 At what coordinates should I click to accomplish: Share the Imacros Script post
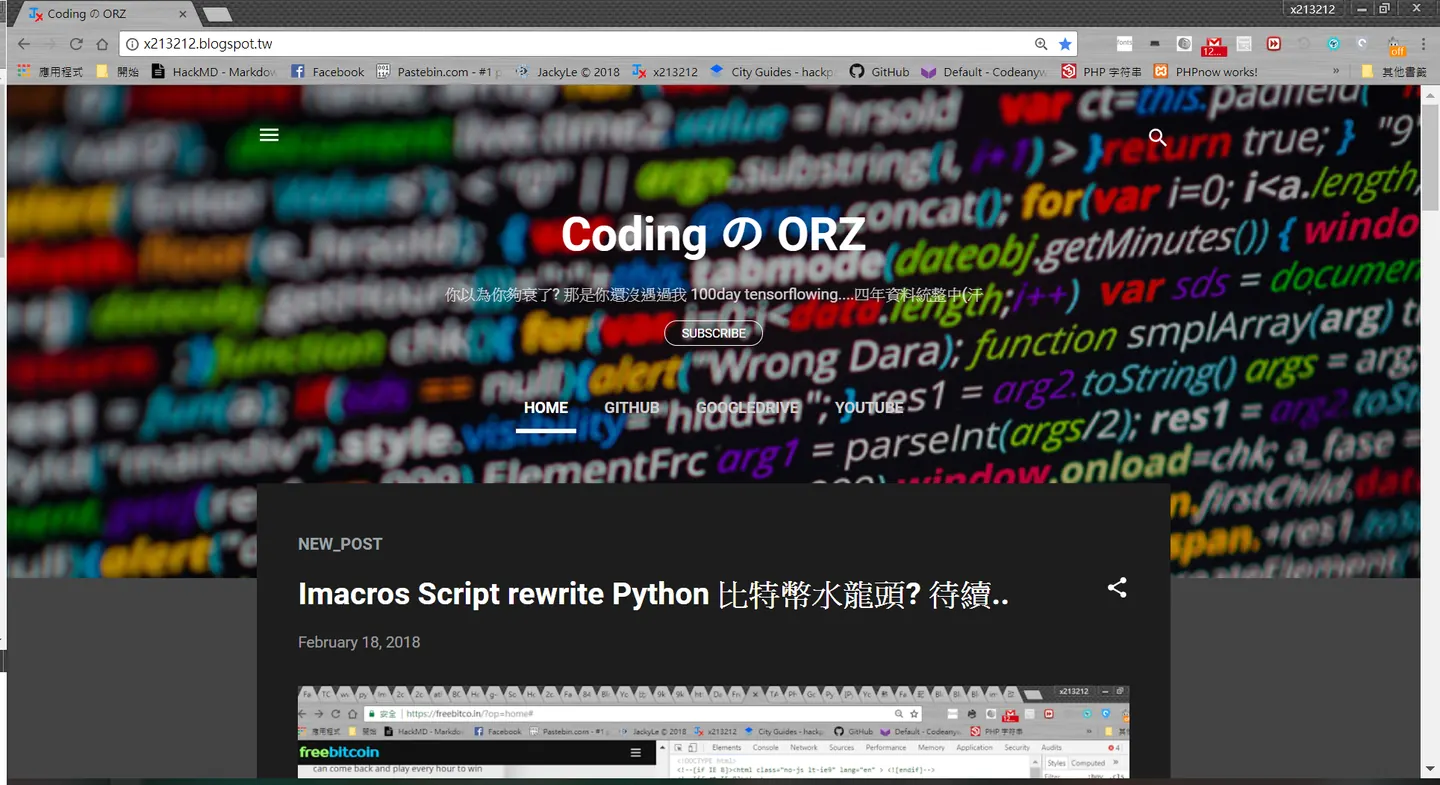[x=1117, y=588]
